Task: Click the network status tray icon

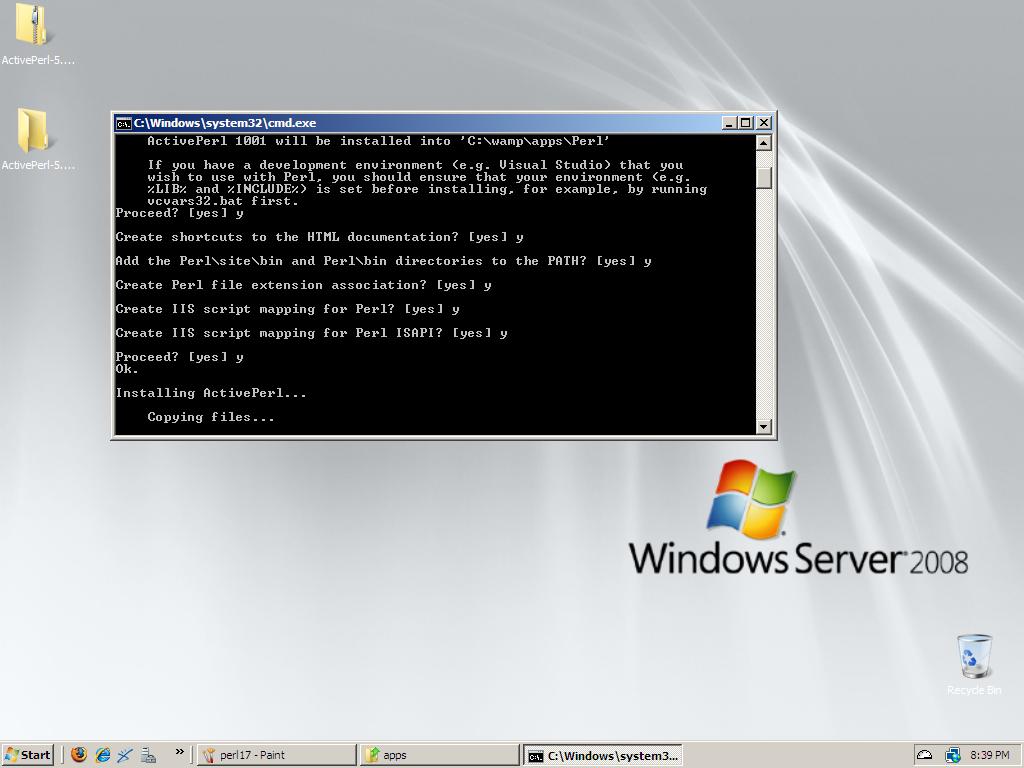Action: (x=952, y=755)
